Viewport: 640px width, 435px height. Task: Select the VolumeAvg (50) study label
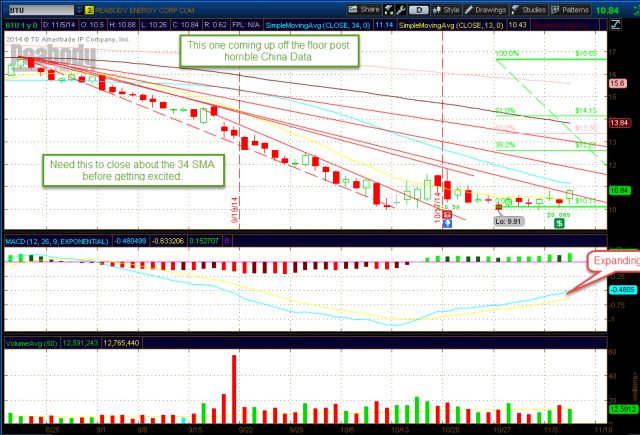pos(31,344)
